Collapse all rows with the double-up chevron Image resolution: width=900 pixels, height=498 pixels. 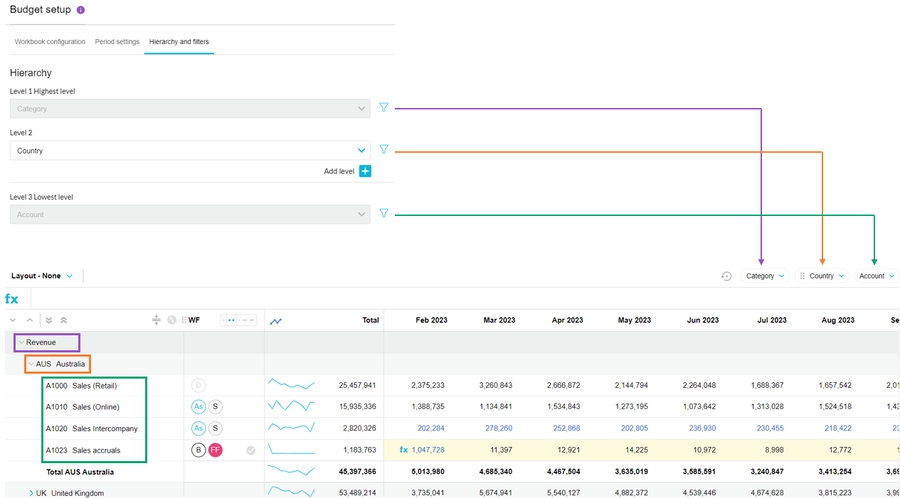(x=64, y=321)
